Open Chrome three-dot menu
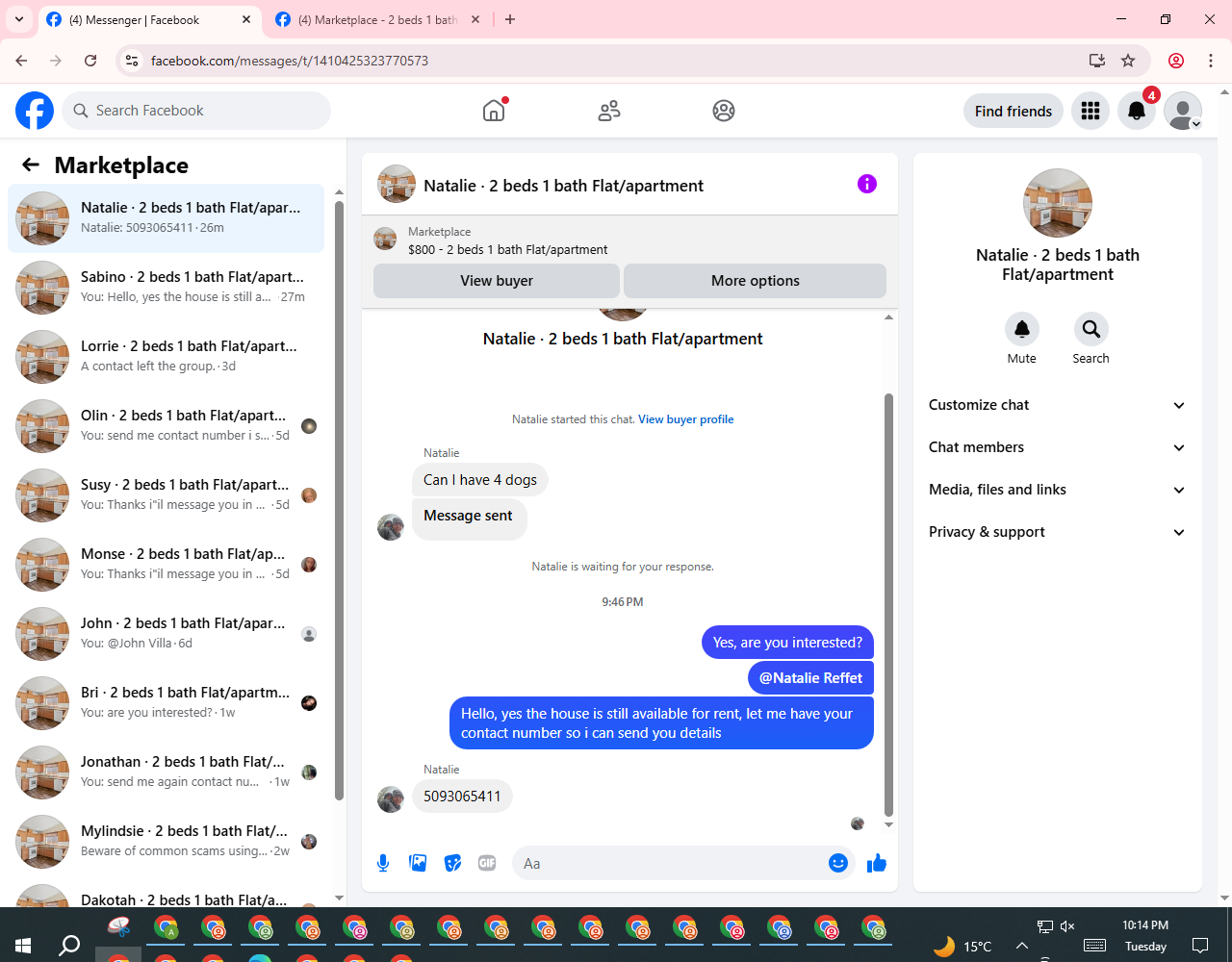Screen dimensions: 1232x962 click(1211, 61)
